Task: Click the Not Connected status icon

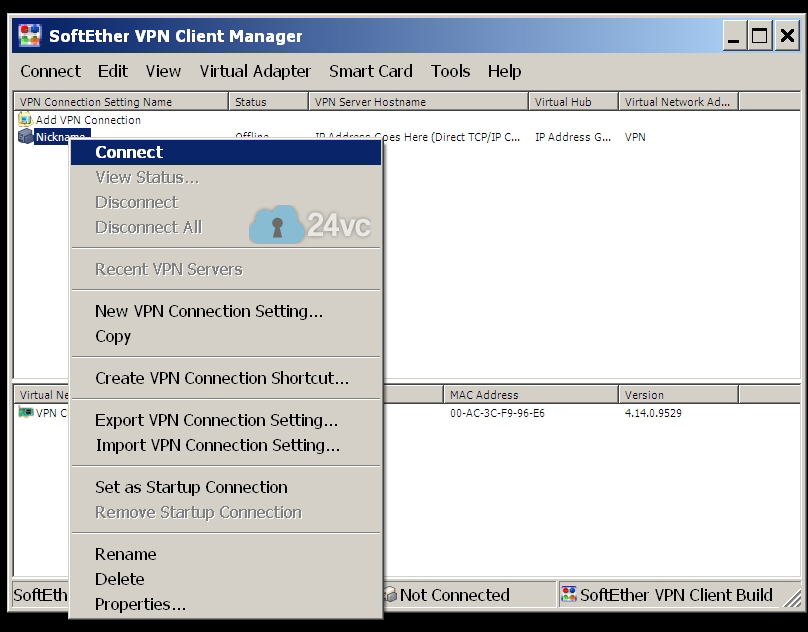Action: tap(390, 595)
